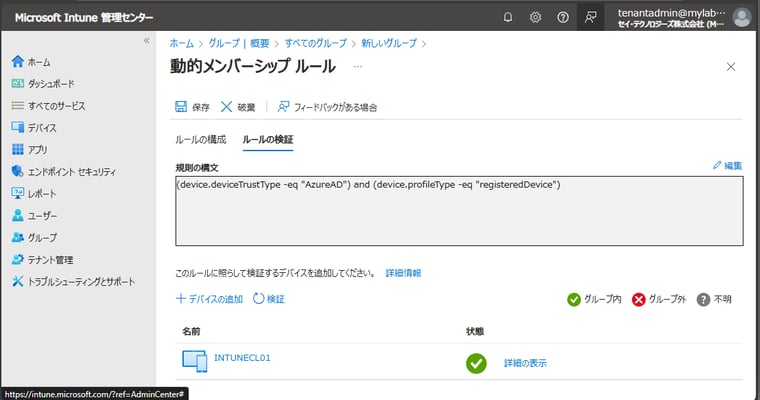Click 破棄 discard button
The width and height of the screenshot is (760, 400).
238,107
